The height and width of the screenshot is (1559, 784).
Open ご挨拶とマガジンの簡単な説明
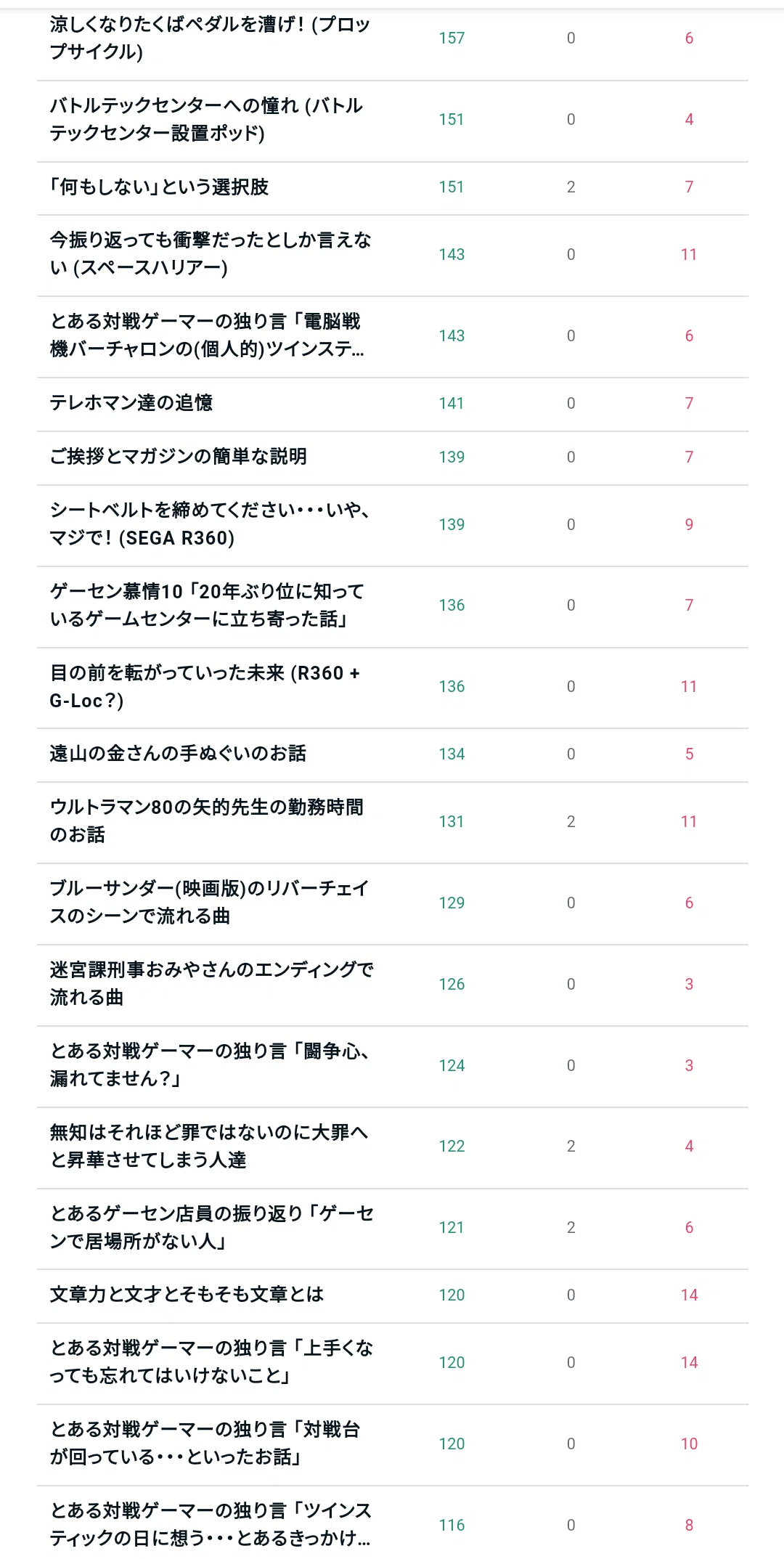tap(179, 457)
